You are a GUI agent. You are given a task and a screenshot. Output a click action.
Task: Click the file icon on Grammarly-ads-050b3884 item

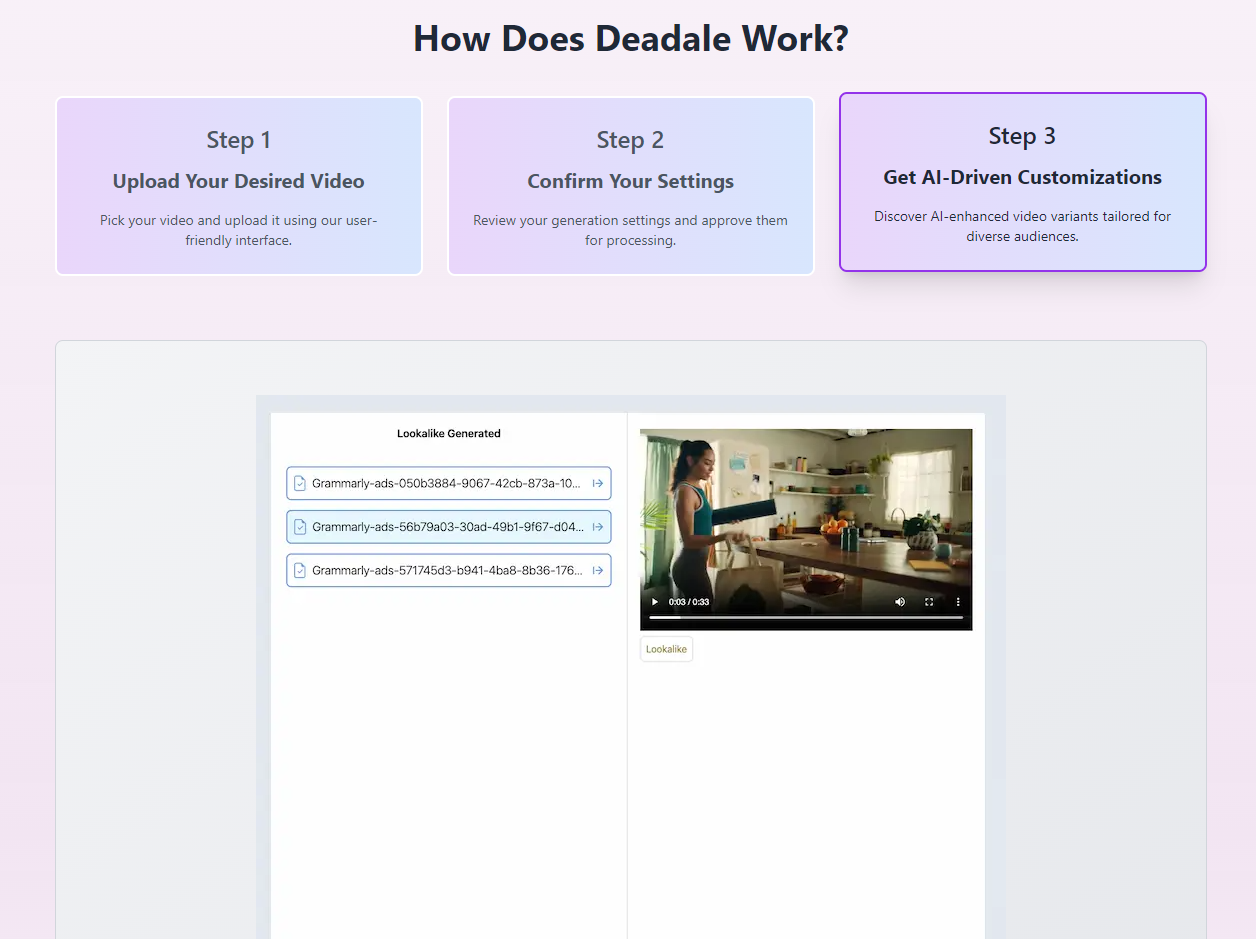point(299,483)
